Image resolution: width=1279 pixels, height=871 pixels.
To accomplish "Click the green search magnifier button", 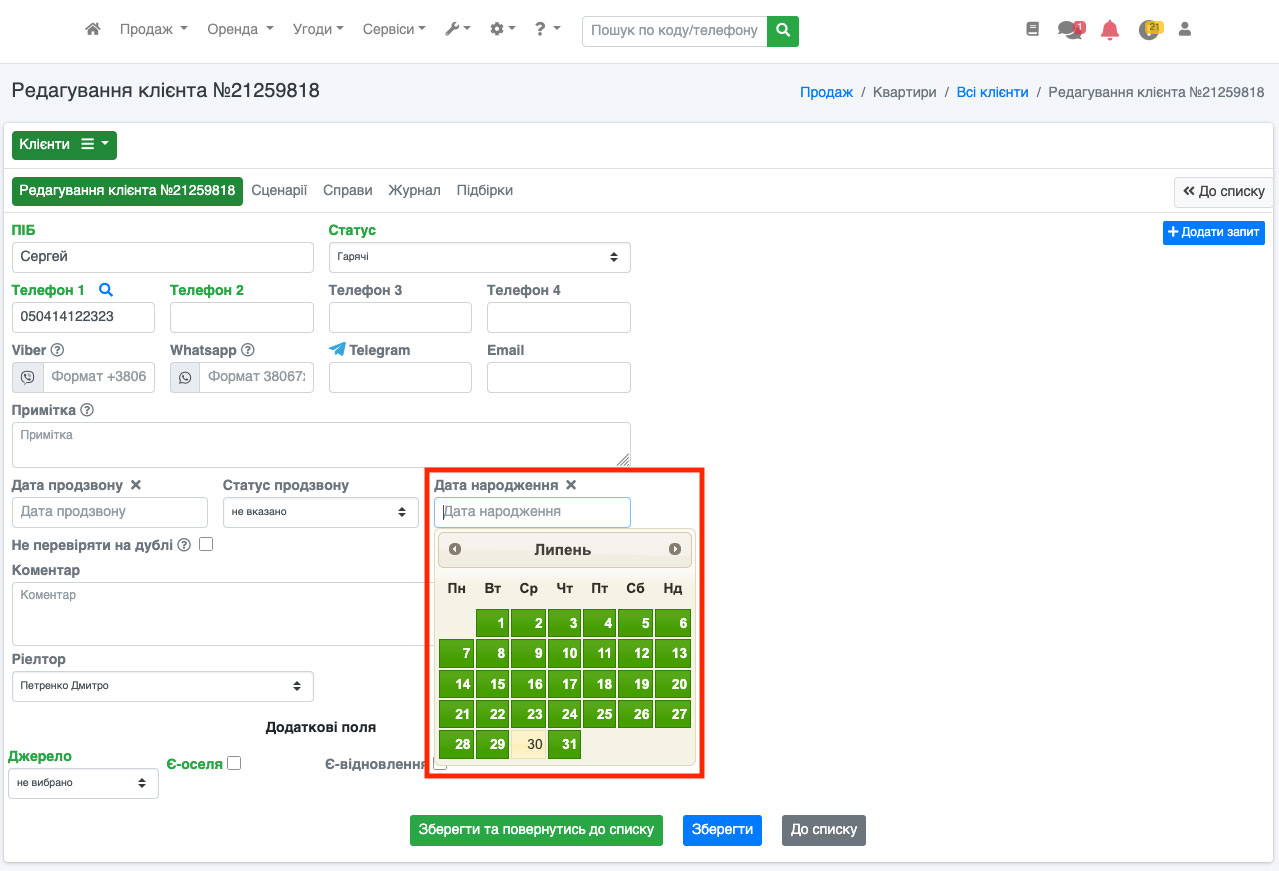I will click(x=783, y=30).
